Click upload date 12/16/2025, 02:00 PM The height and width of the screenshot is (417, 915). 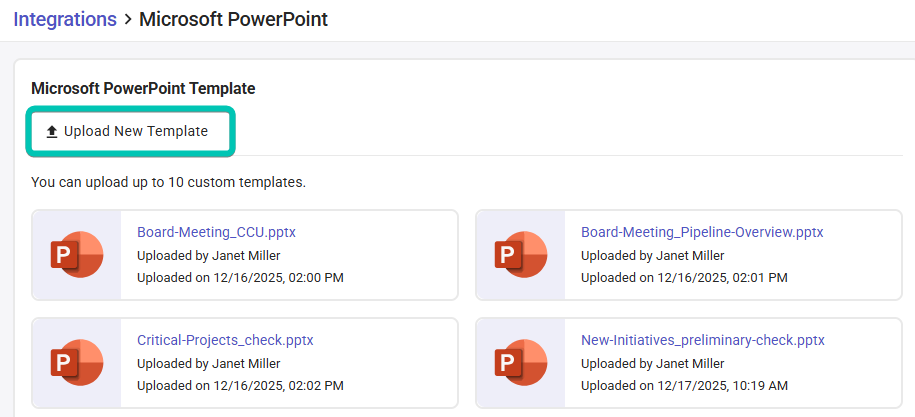(240, 277)
